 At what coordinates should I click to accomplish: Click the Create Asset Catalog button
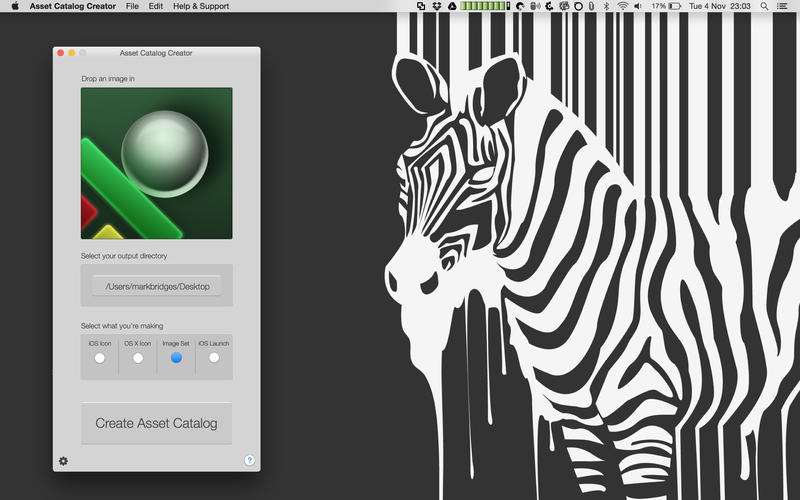coord(156,423)
